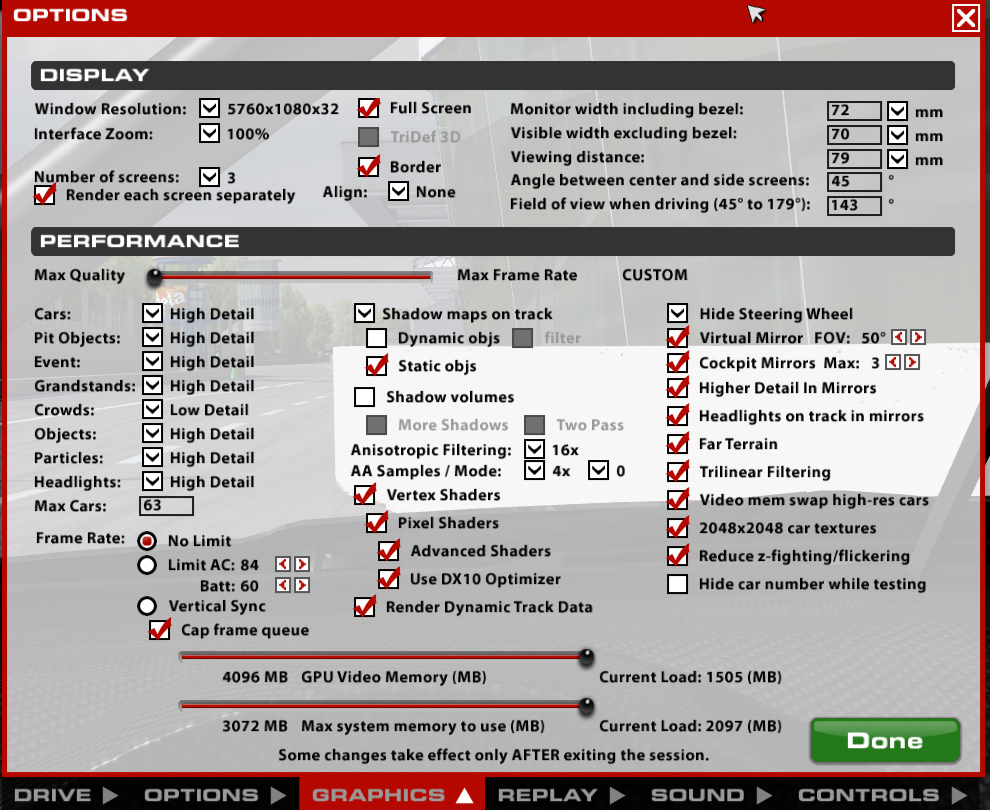Enable Hide car number while testing

[x=678, y=584]
